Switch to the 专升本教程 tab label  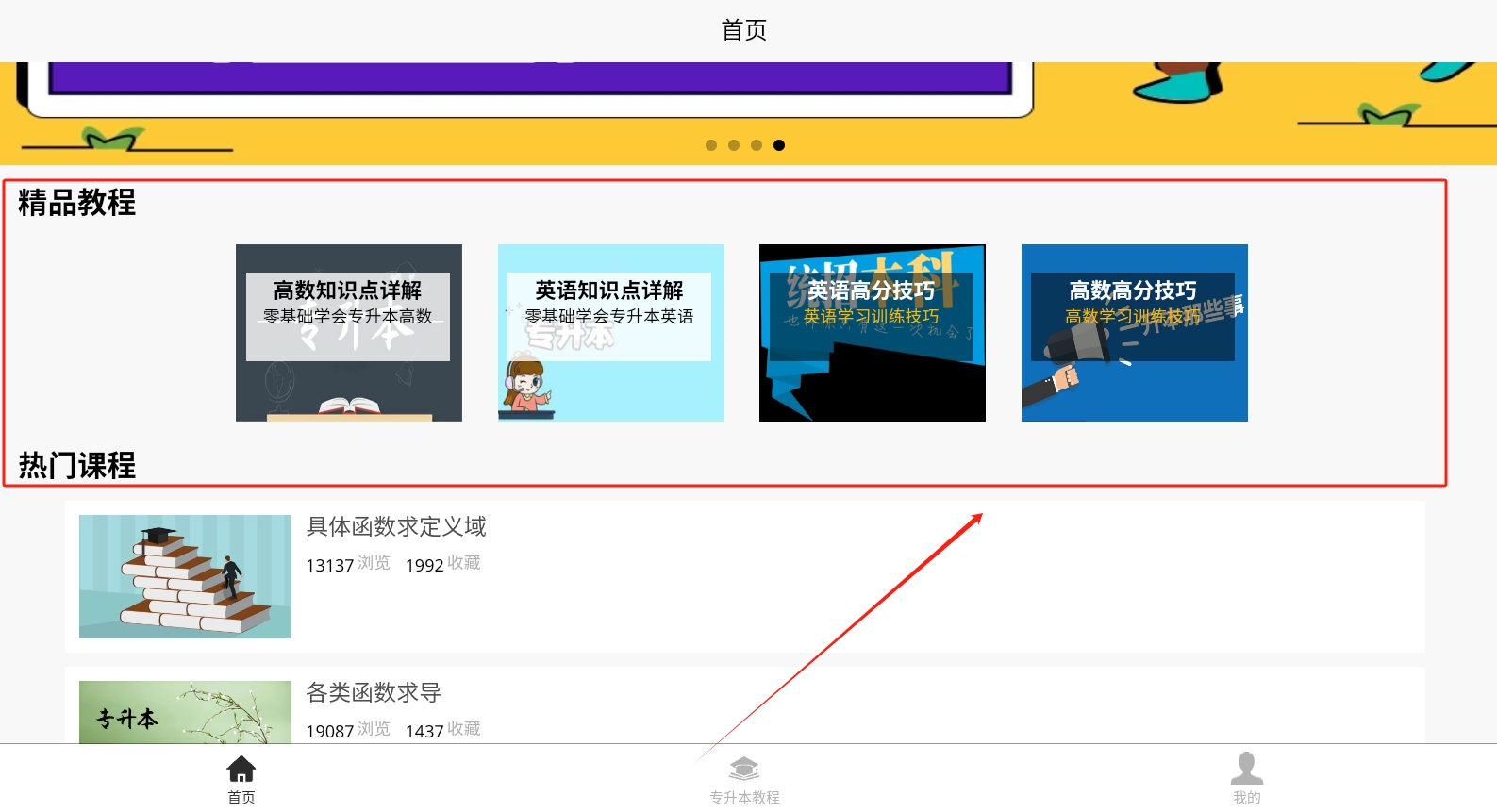point(744,798)
